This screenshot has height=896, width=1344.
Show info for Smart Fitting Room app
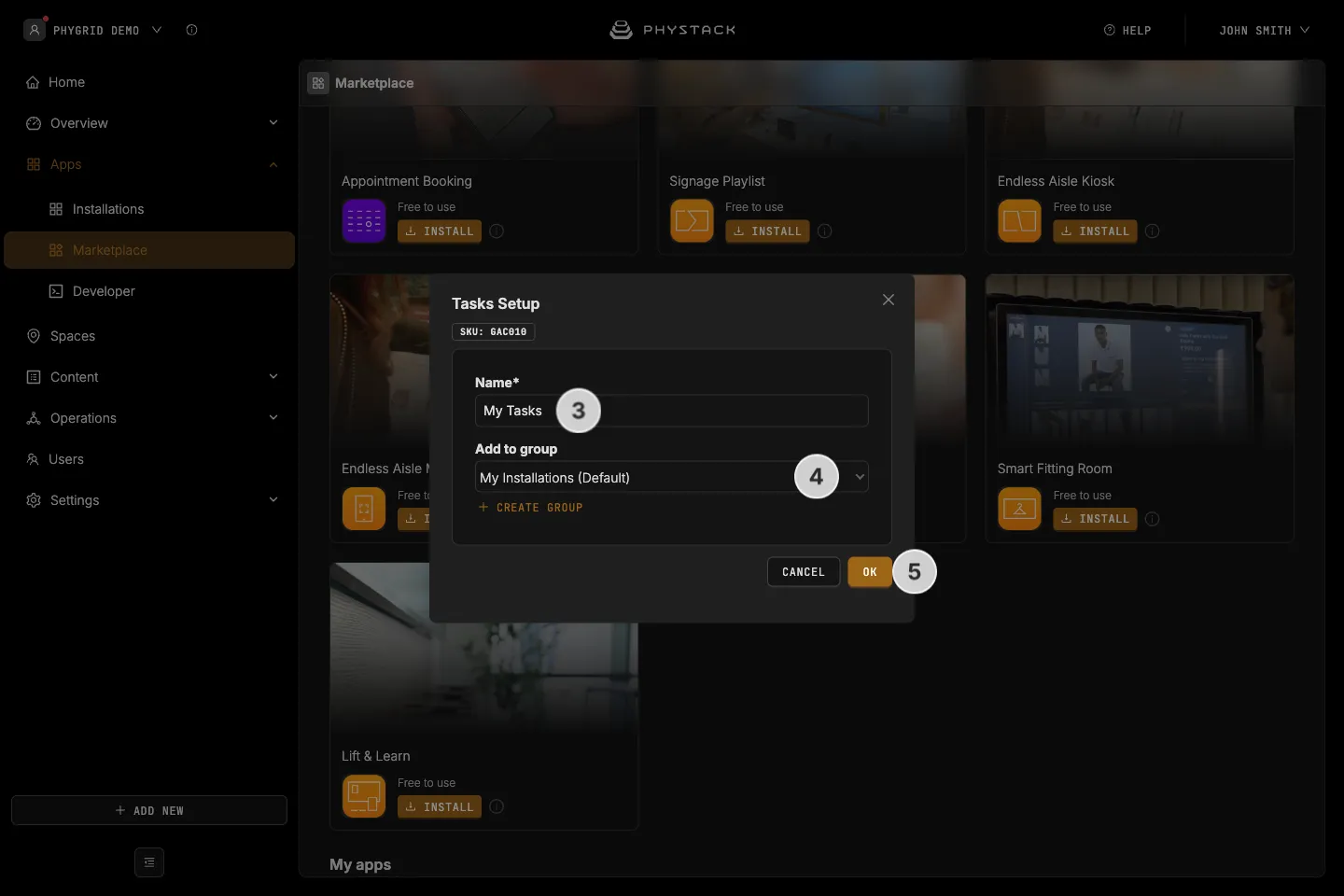tap(1153, 519)
